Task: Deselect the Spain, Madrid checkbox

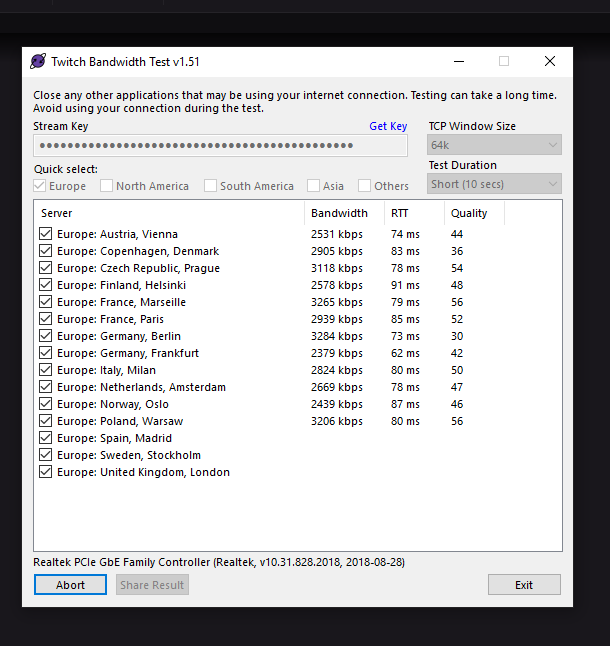Action: point(45,438)
